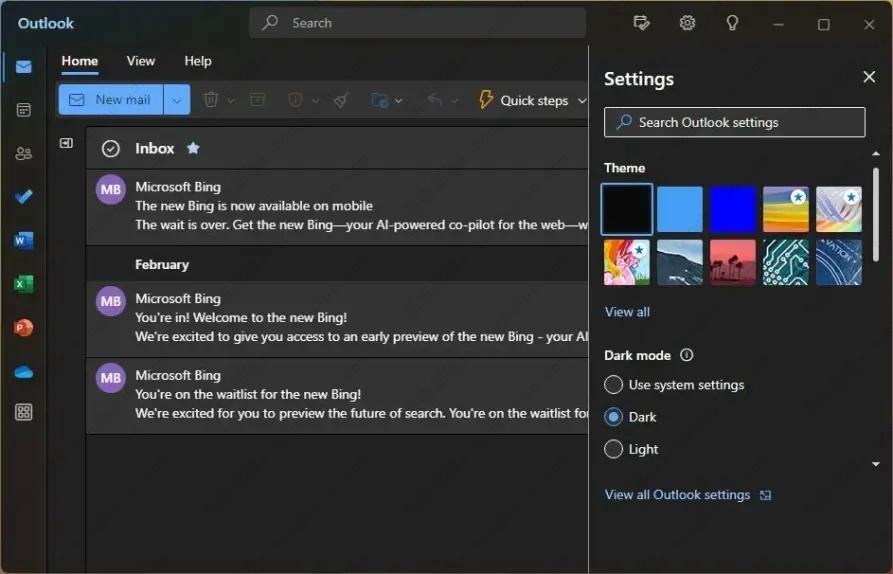Screen dimensions: 893x574
Task: Switch to the Home tab
Action: coord(80,61)
